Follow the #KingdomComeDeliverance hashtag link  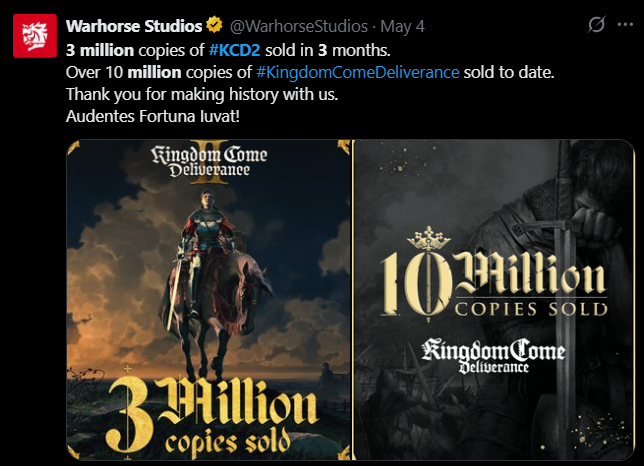coord(358,72)
